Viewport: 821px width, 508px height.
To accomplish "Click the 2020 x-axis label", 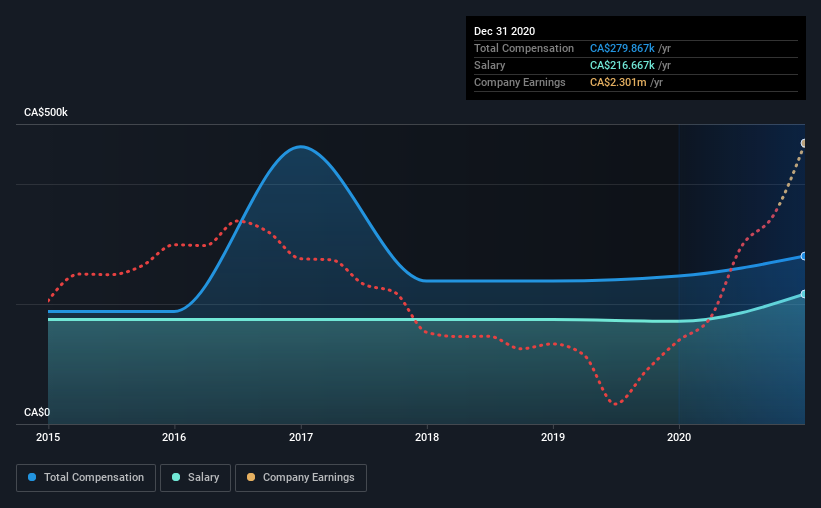I will coord(679,437).
